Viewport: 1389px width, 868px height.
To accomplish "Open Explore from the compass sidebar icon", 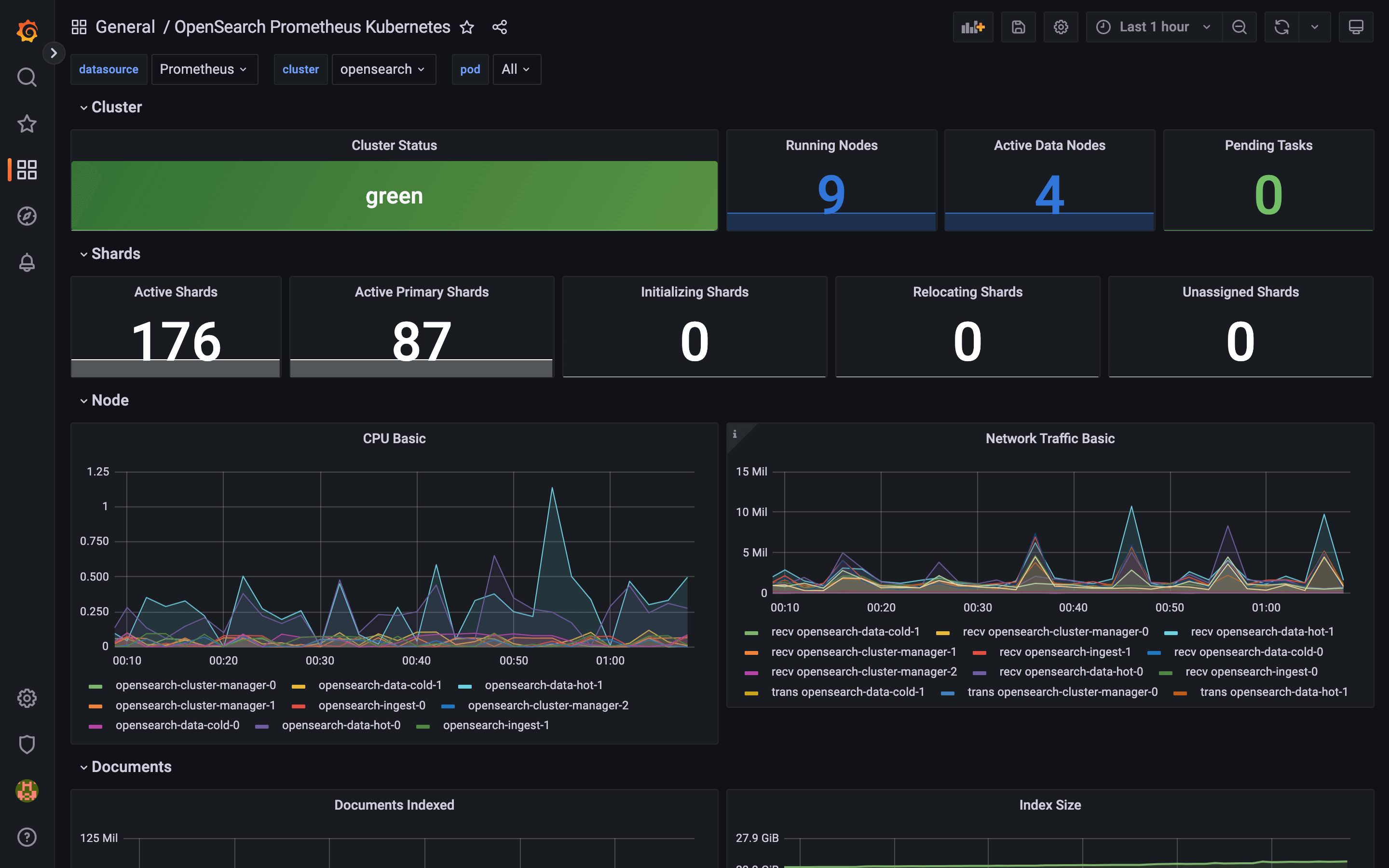I will pos(27,216).
